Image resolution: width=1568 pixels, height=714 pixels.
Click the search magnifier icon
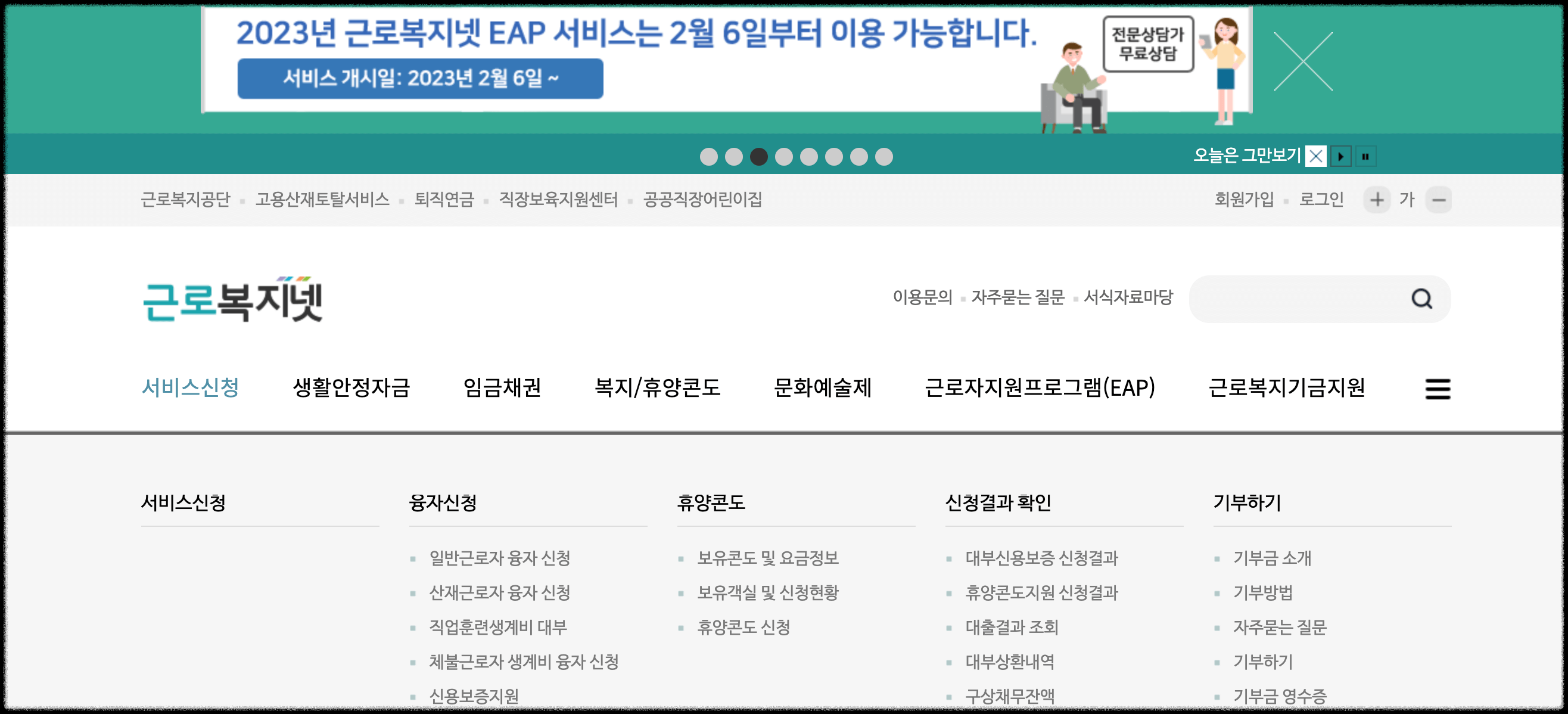point(1421,299)
